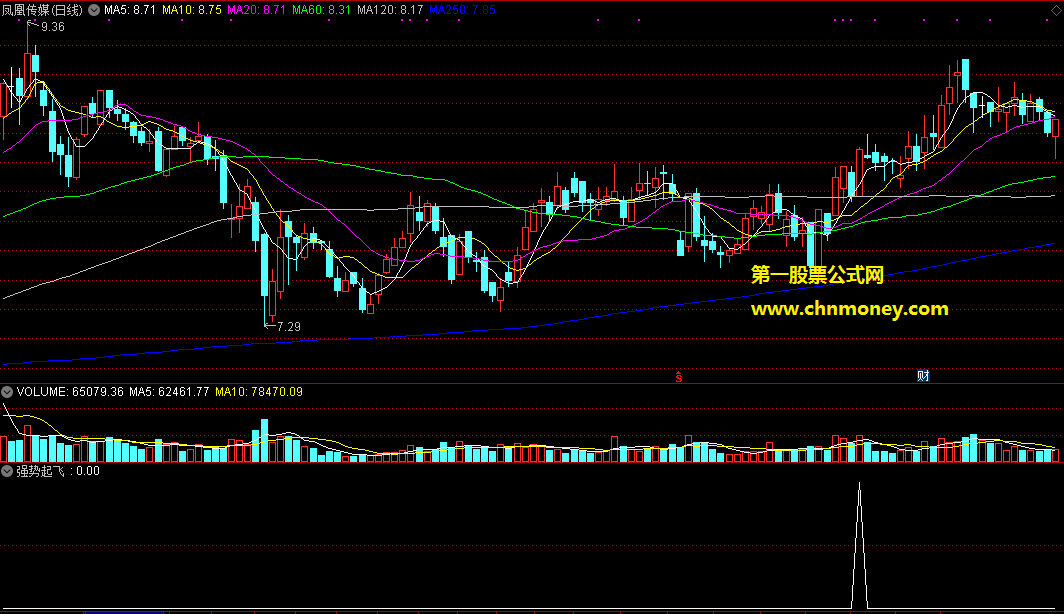This screenshot has height=614, width=1064.
Task: Click the 7.29 low price label
Action: (x=289, y=326)
